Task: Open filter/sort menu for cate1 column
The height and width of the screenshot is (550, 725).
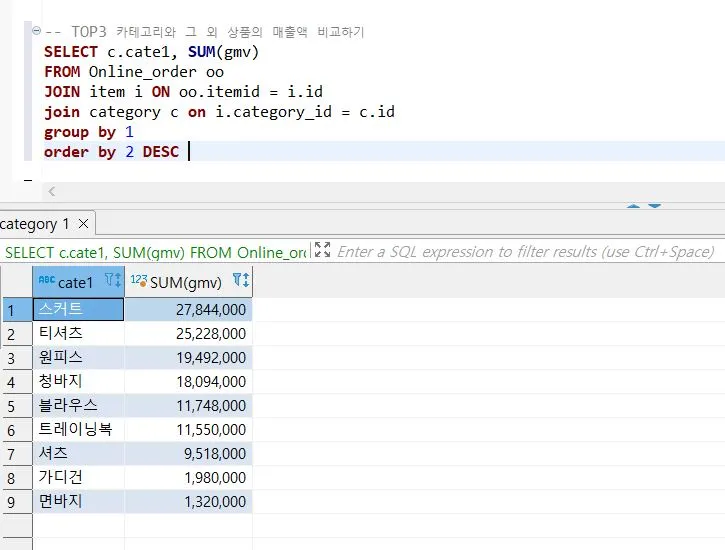Action: click(113, 280)
